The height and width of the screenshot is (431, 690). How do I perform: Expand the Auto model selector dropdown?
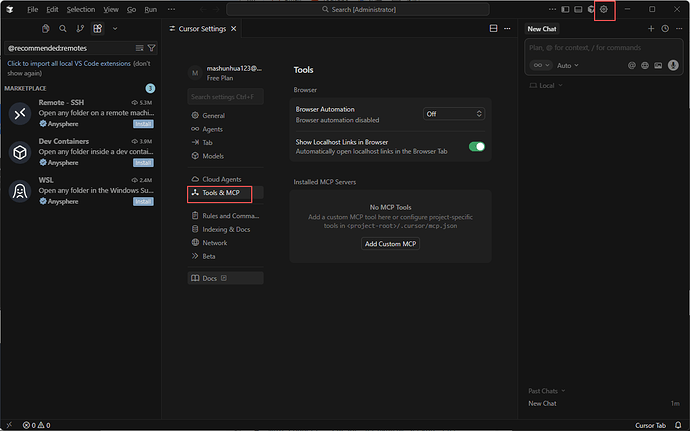(567, 65)
